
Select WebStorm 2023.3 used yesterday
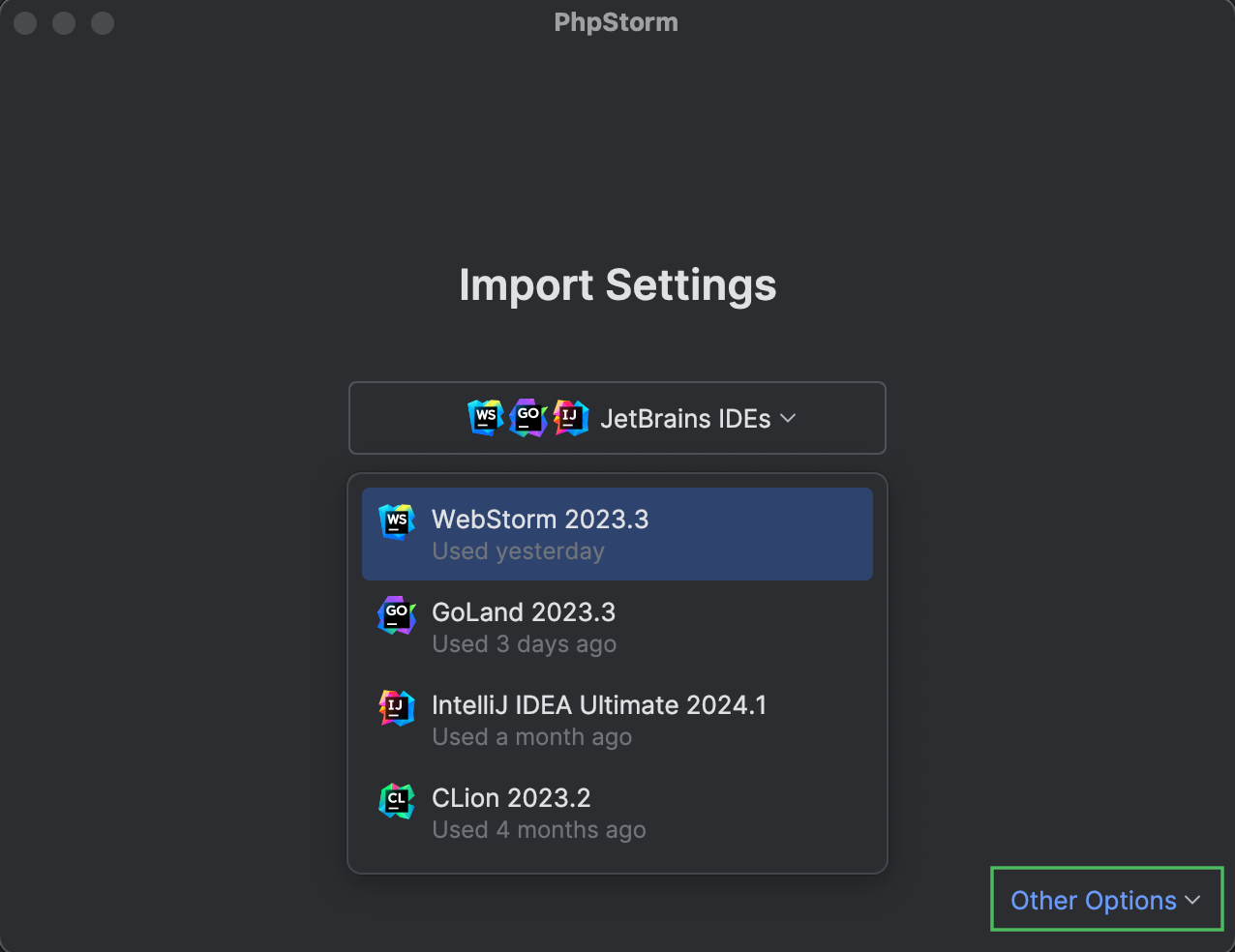[x=617, y=533]
